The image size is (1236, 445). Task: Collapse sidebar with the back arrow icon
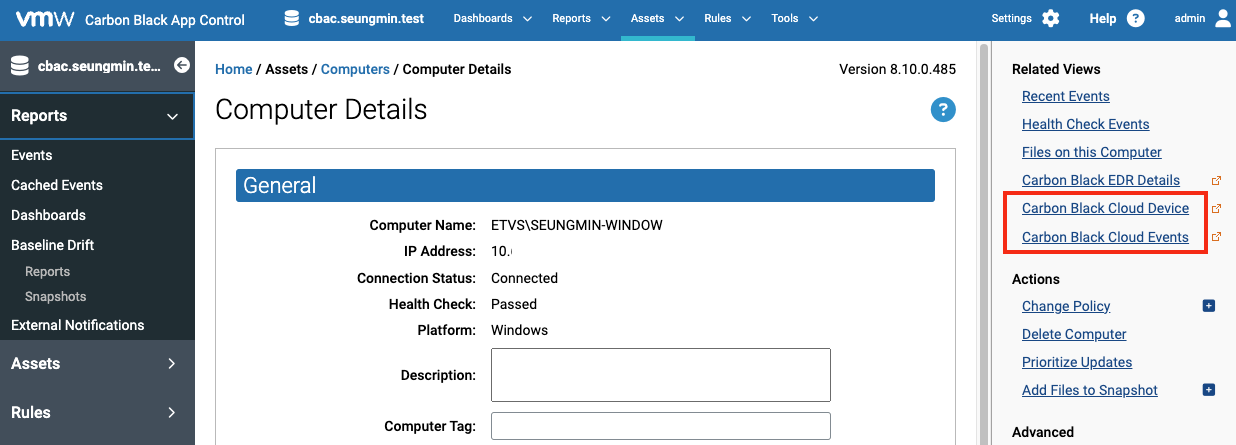click(x=182, y=65)
